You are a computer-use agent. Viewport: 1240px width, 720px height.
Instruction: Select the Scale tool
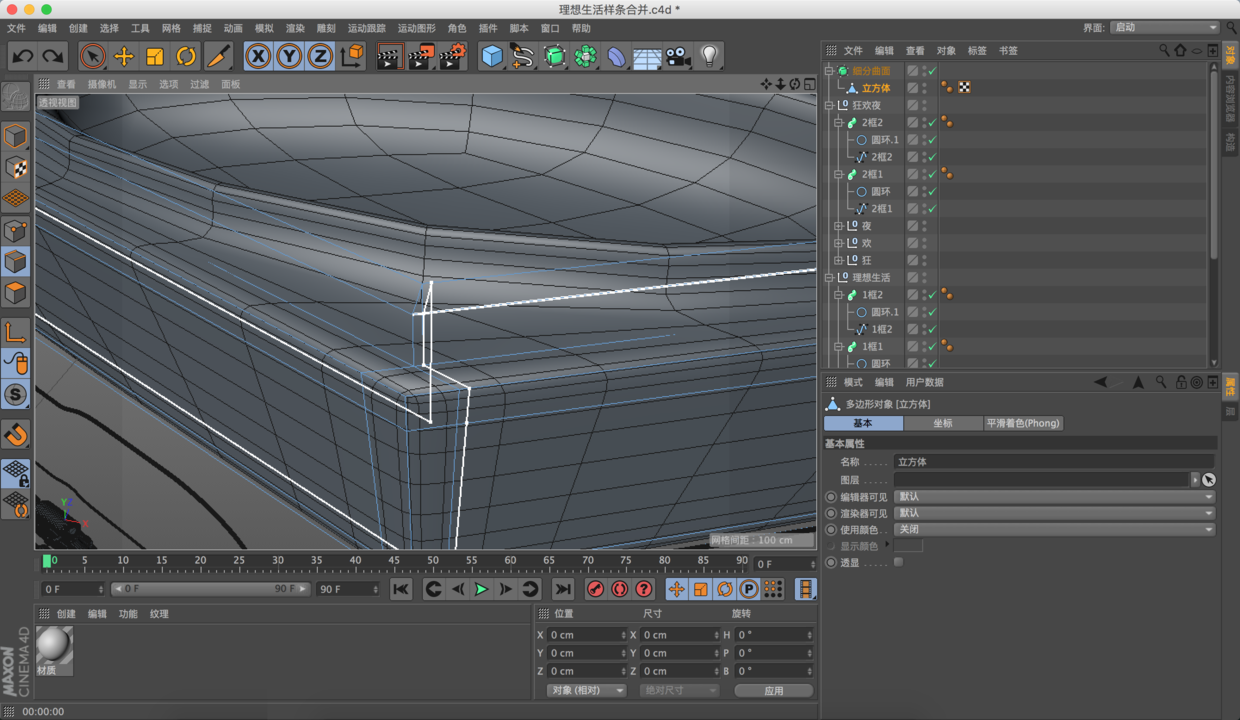coord(155,57)
